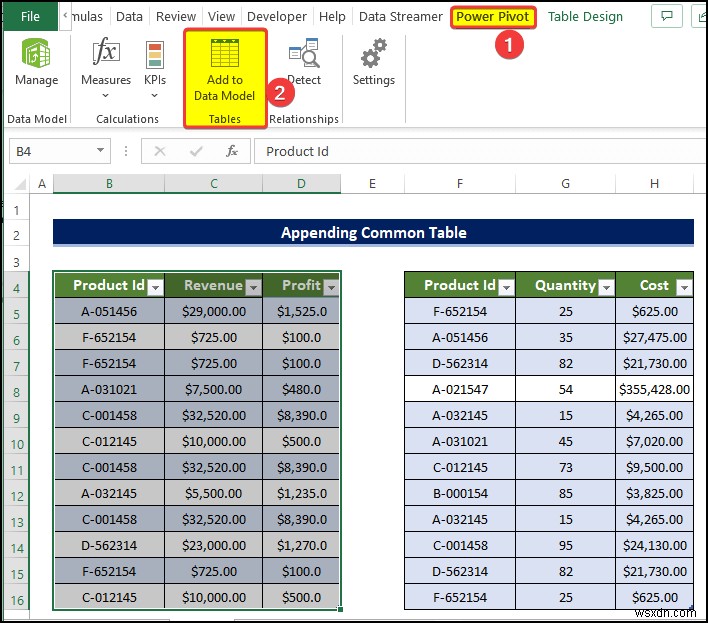Select quantity cell 73
708x623 pixels.
pos(565,467)
